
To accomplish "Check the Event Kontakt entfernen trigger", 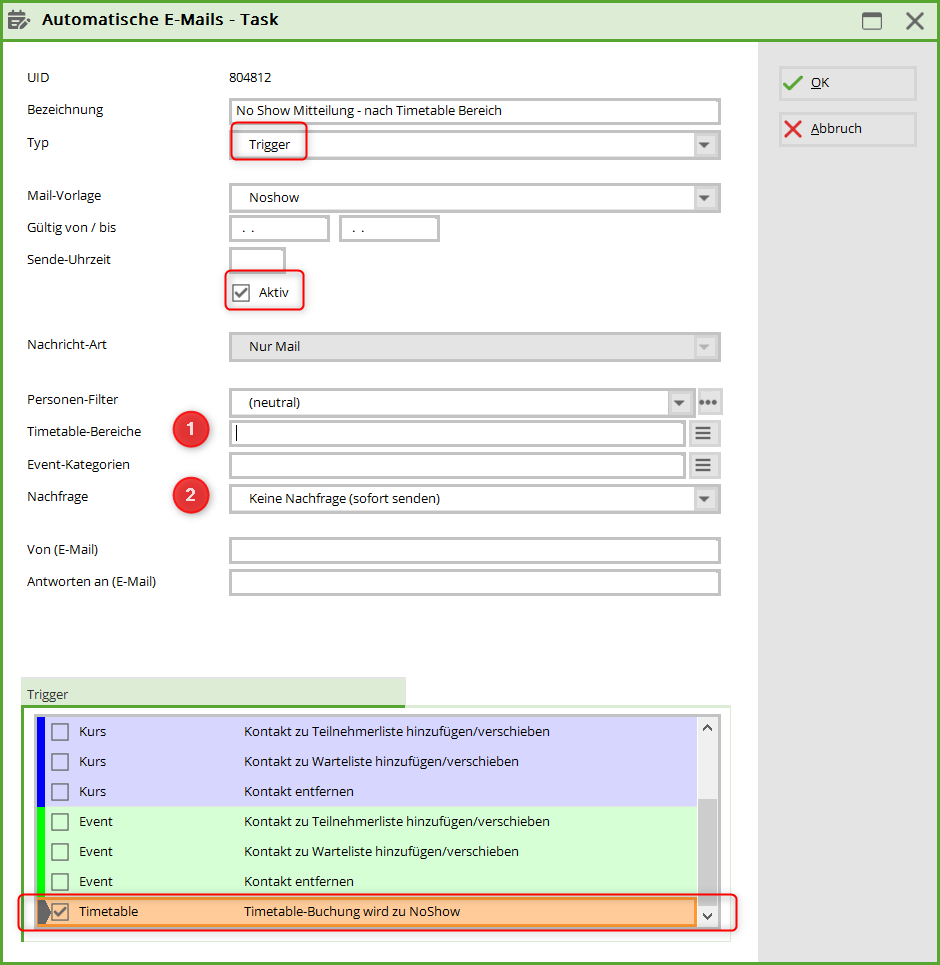I will click(60, 882).
